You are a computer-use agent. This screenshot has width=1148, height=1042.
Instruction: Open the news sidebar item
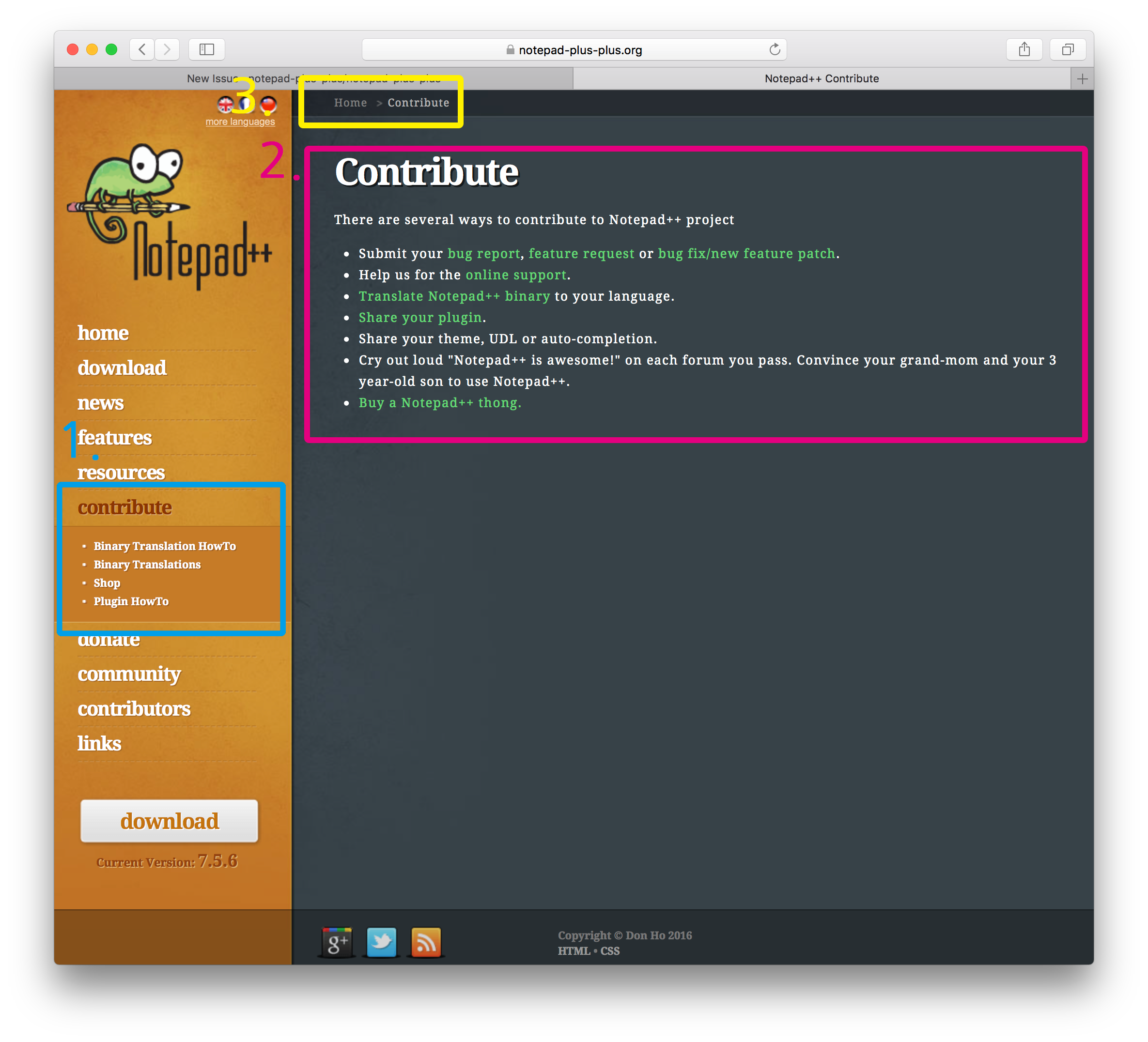(x=100, y=403)
